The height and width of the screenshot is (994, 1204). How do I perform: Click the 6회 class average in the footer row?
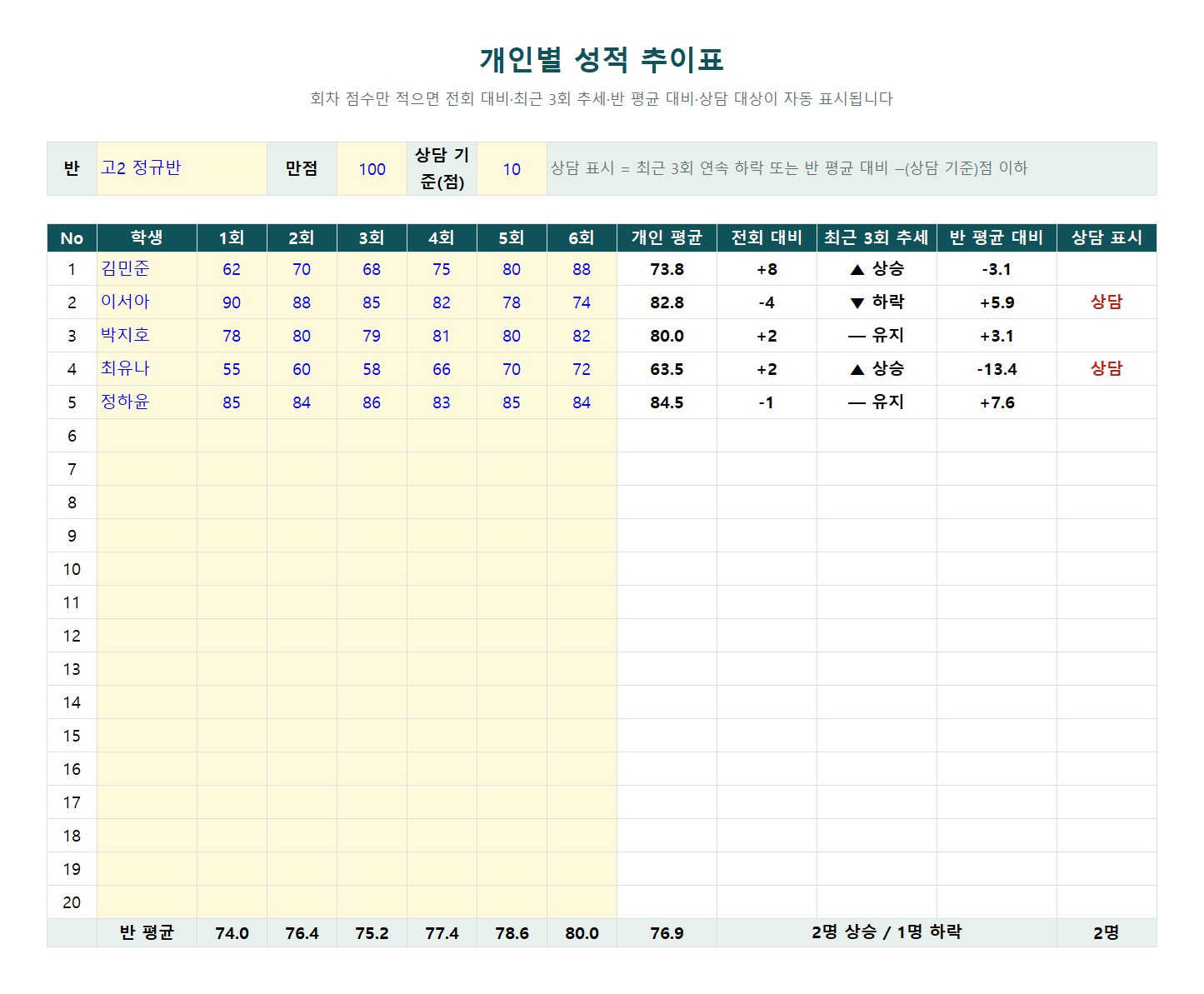(582, 933)
